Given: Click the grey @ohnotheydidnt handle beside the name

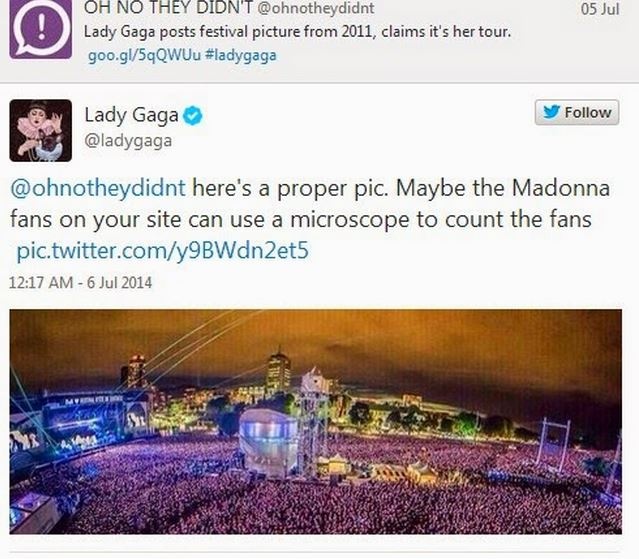Looking at the screenshot, I should [x=316, y=8].
